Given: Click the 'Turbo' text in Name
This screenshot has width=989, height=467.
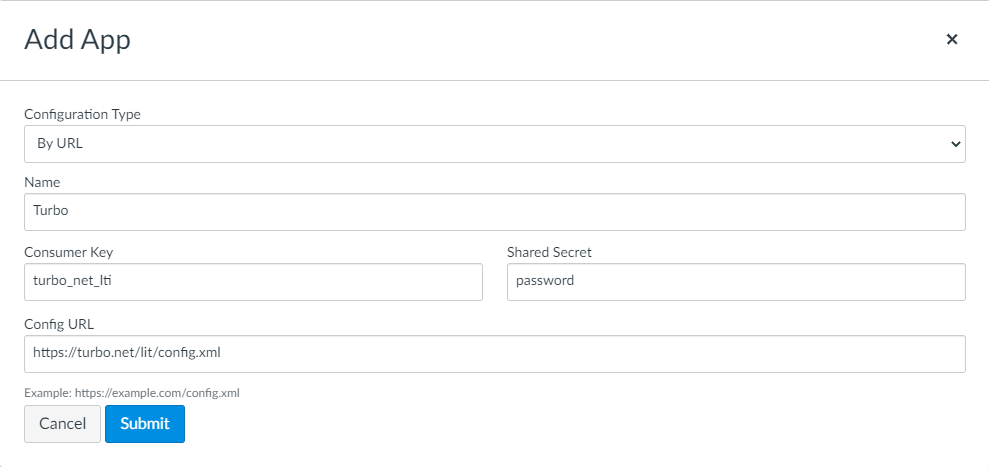Looking at the screenshot, I should point(50,212).
